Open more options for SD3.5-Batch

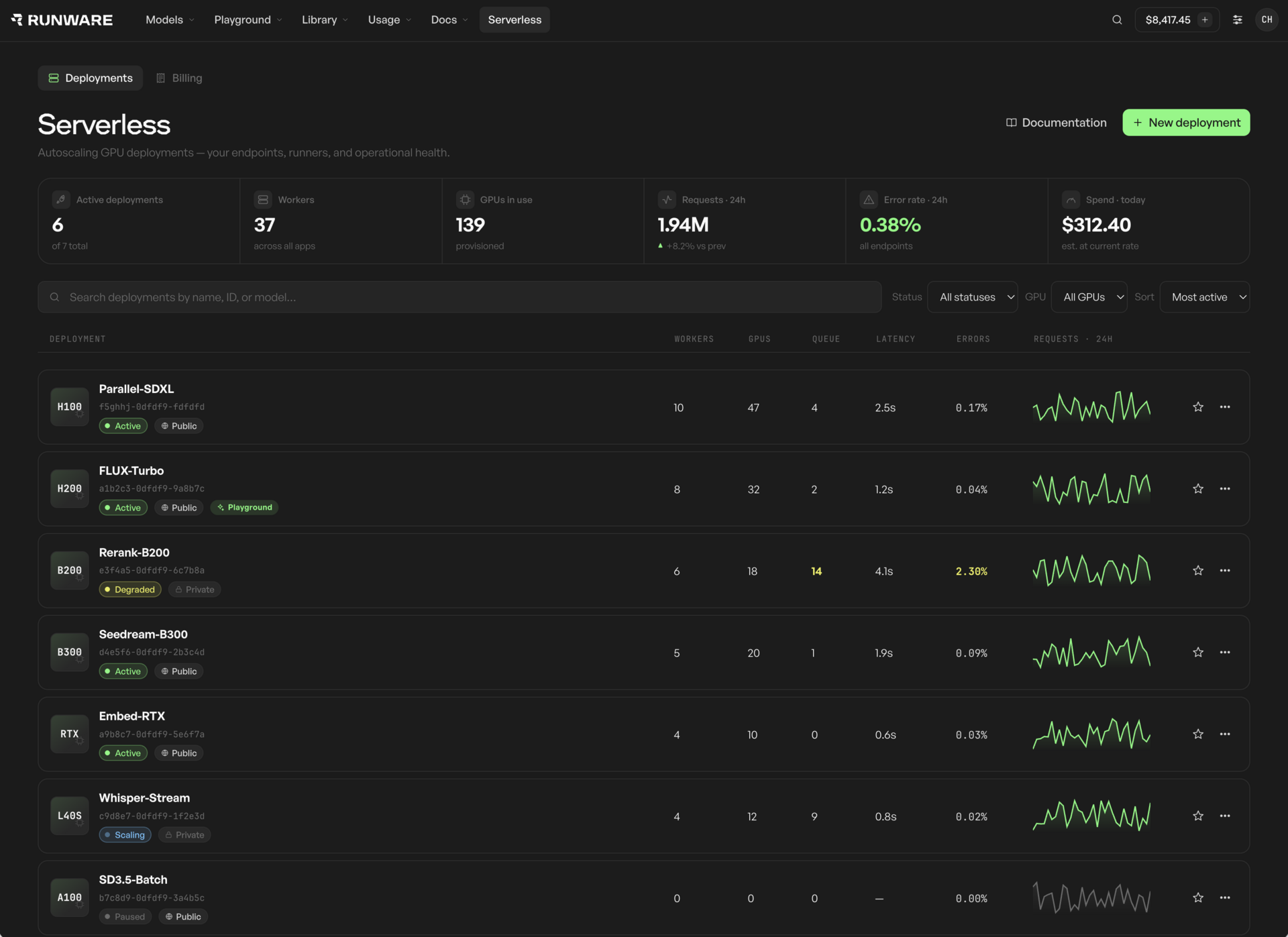[x=1225, y=898]
